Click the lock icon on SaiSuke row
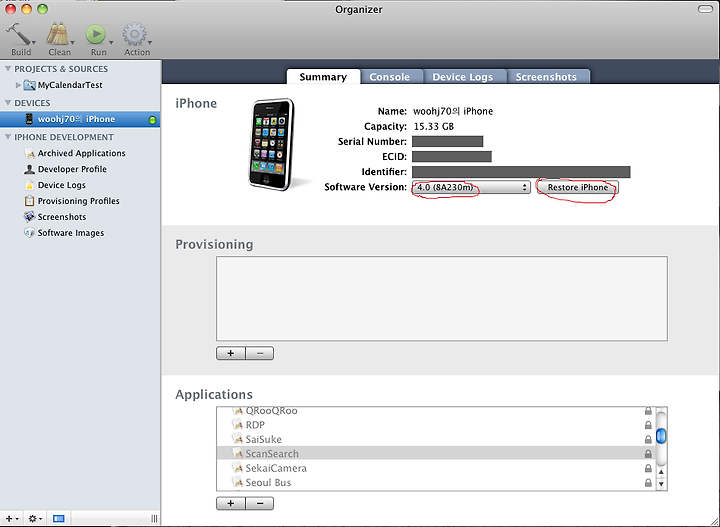The width and height of the screenshot is (720, 527). click(648, 439)
